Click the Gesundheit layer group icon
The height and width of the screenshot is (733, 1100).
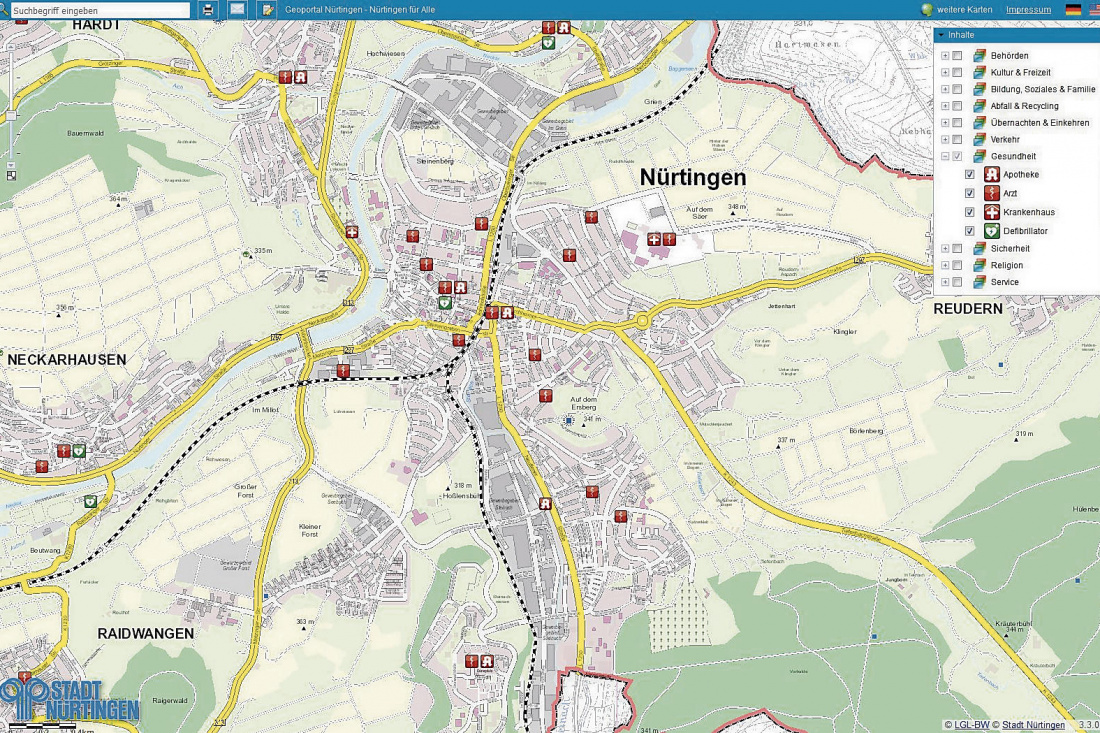(979, 156)
